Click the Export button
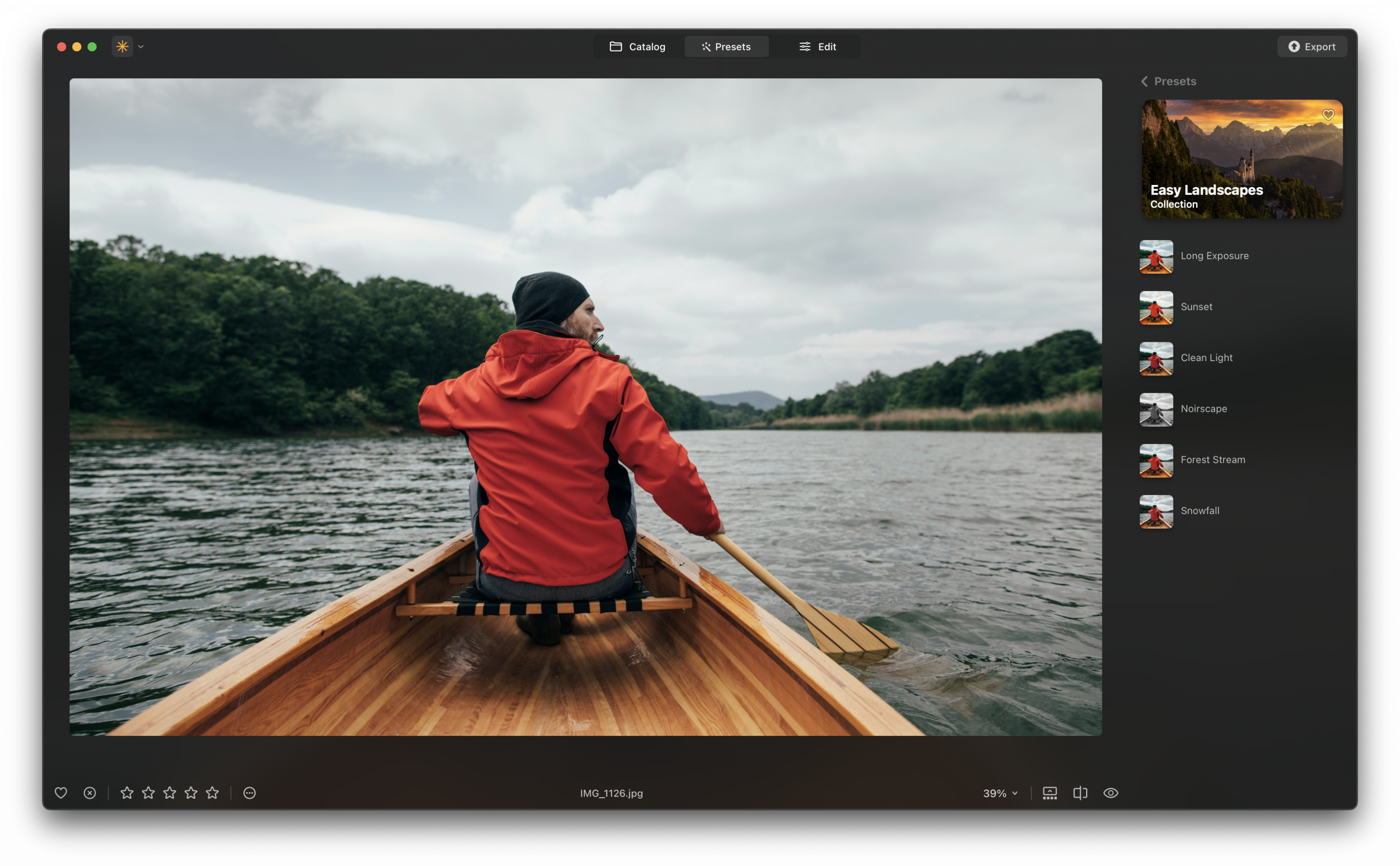Viewport: 1400px width, 866px height. click(1311, 47)
